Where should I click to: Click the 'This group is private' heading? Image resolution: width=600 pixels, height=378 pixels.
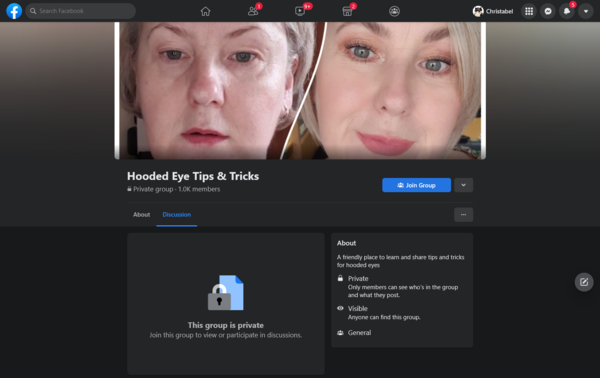[226, 325]
